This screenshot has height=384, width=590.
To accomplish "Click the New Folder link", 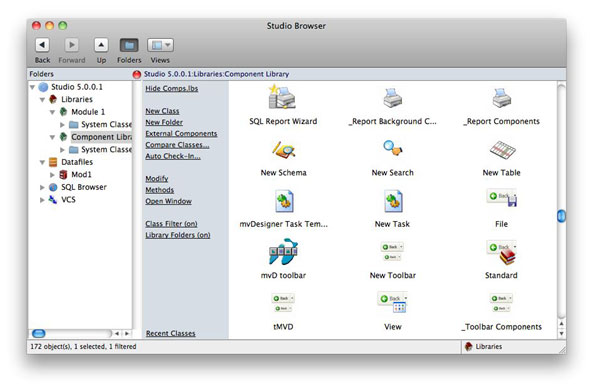I will (x=164, y=122).
